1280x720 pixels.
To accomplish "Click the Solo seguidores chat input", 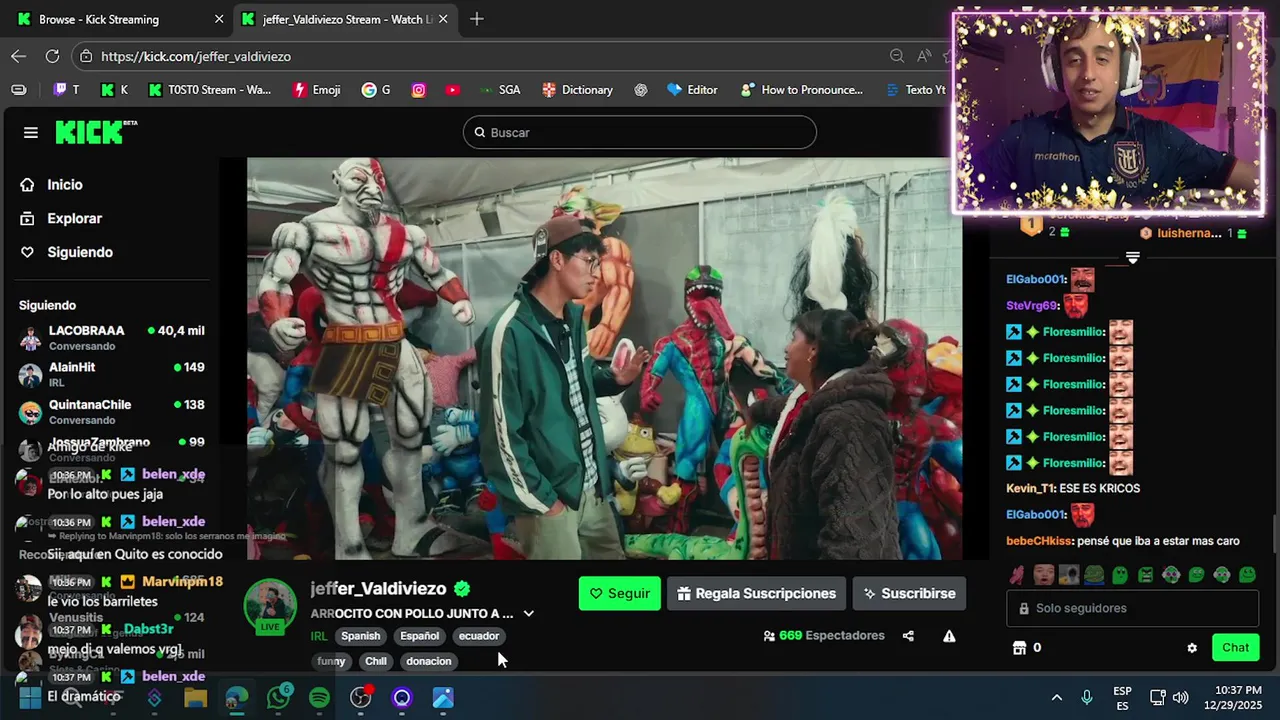I will tap(1132, 608).
